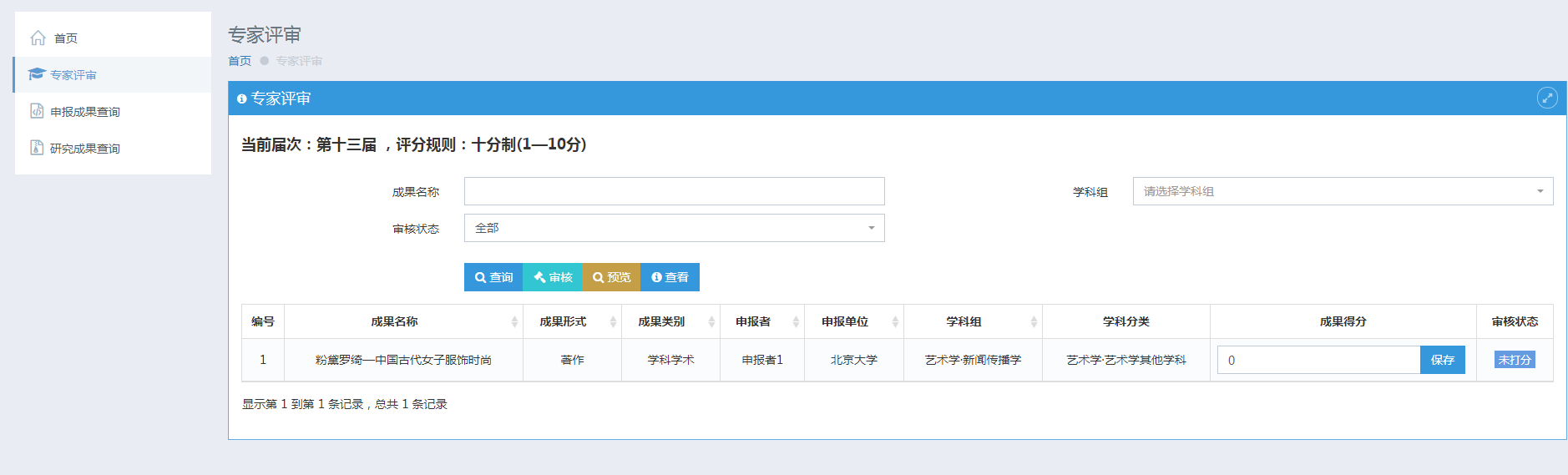This screenshot has height=475, width=1568.
Task: Expand panel with fullscreen arrow icon
Action: point(1547,98)
